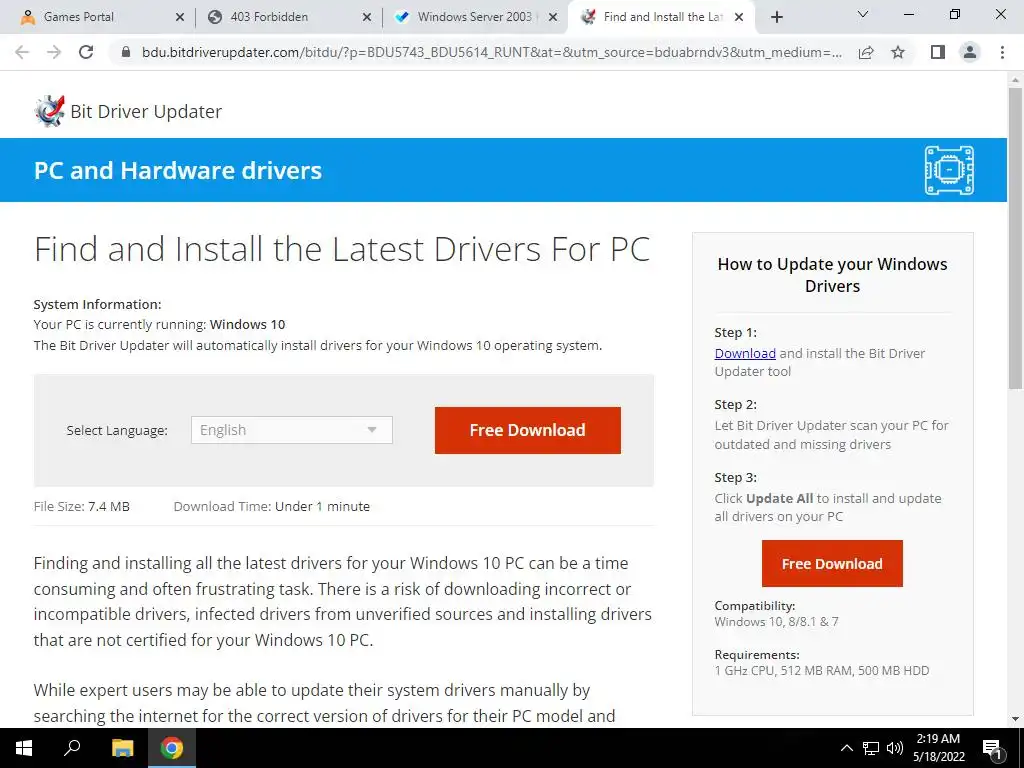
Task: Show hidden system tray icons
Action: click(846, 748)
